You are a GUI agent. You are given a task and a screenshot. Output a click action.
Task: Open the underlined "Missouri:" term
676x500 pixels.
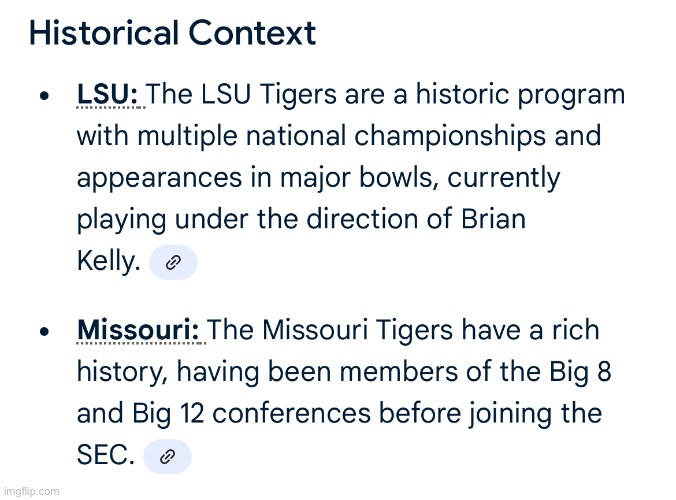click(x=138, y=330)
